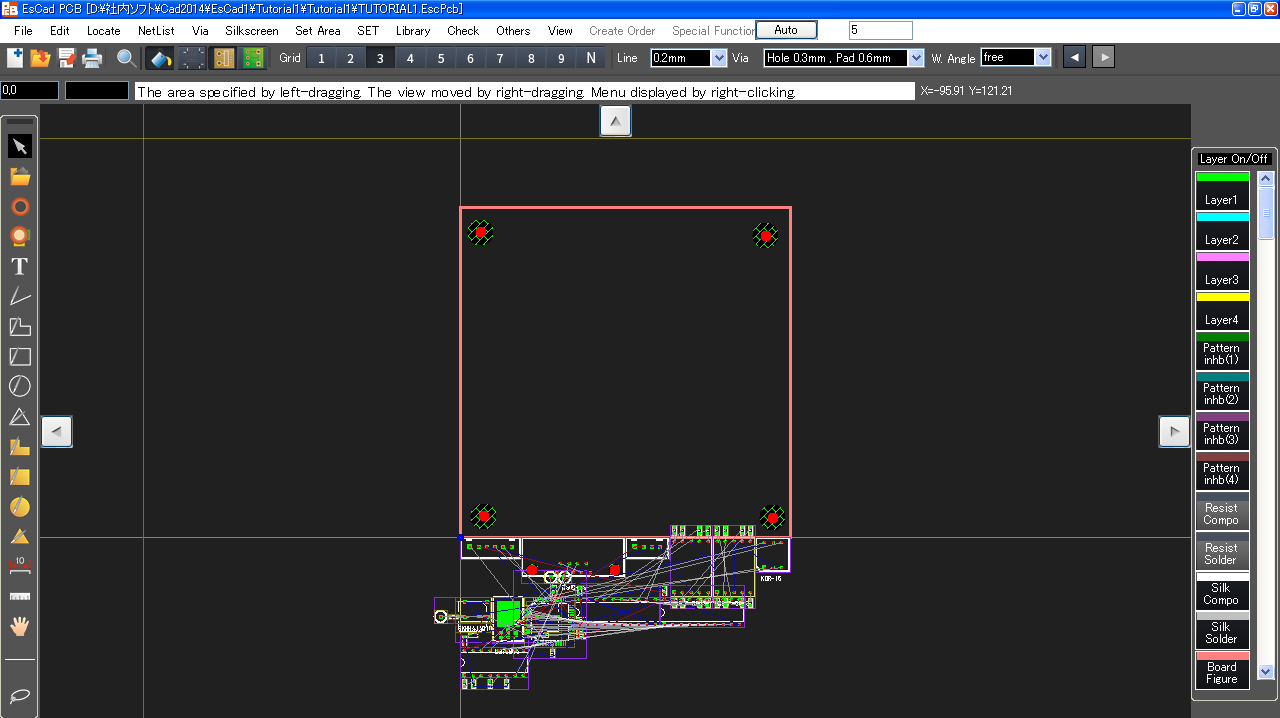Toggle Layer3 visibility
The height and width of the screenshot is (718, 1280).
[x=1222, y=270]
